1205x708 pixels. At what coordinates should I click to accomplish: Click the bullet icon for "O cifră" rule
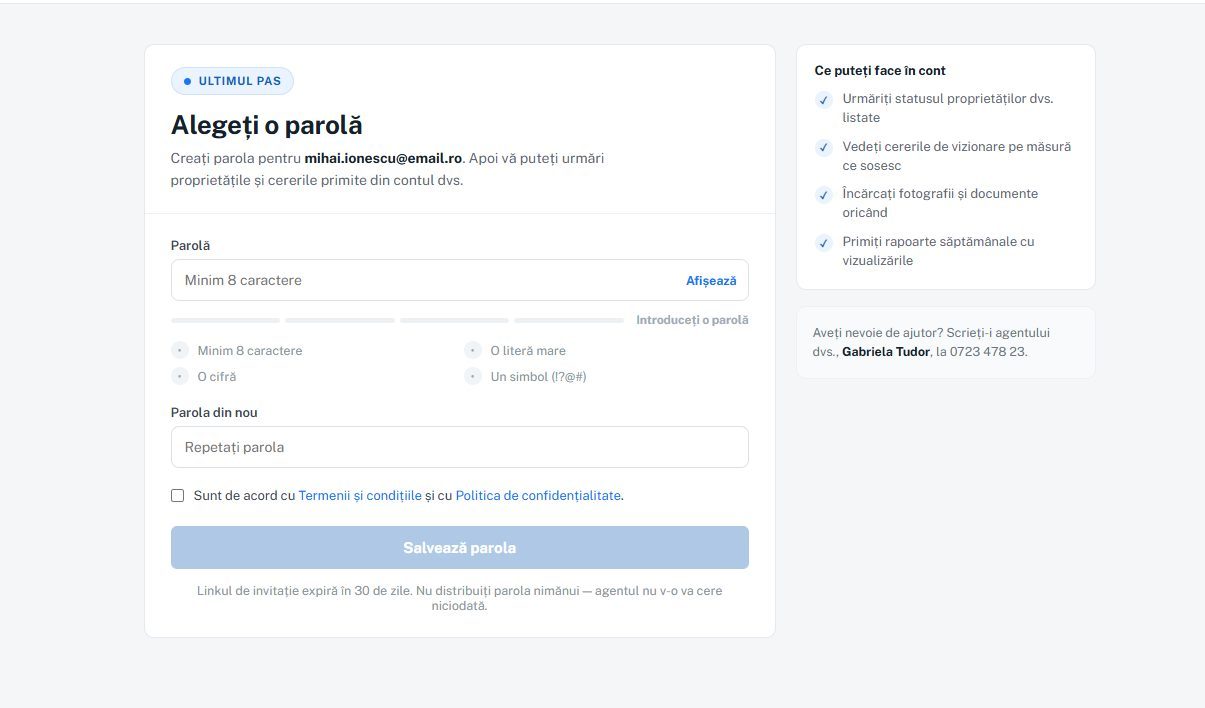[x=180, y=376]
